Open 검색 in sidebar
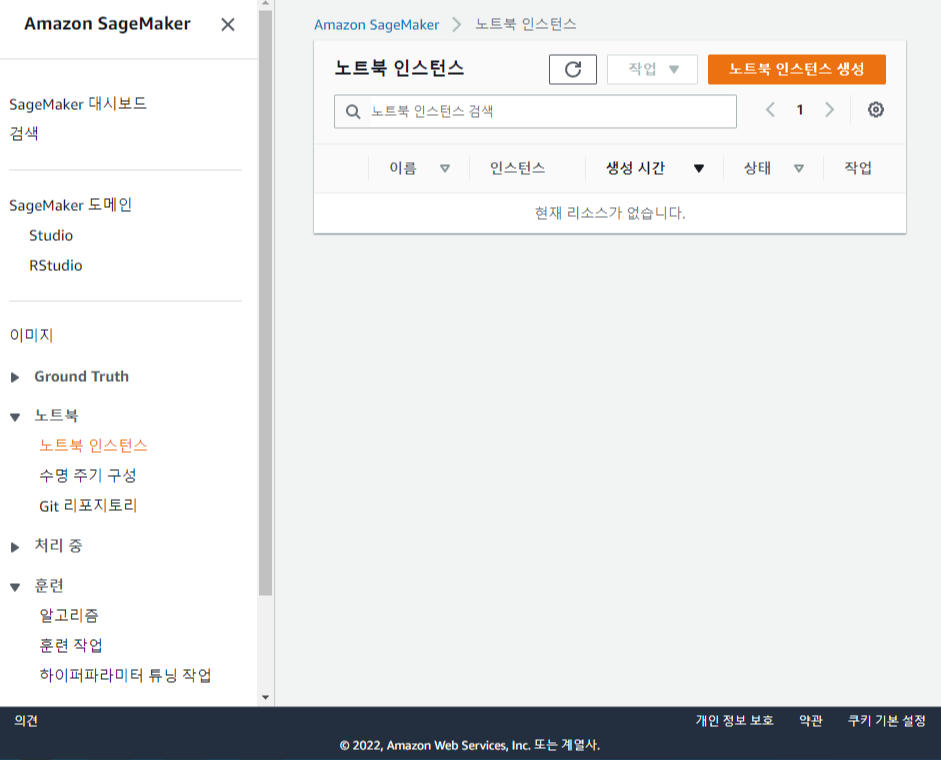Image resolution: width=941 pixels, height=760 pixels. coord(24,133)
